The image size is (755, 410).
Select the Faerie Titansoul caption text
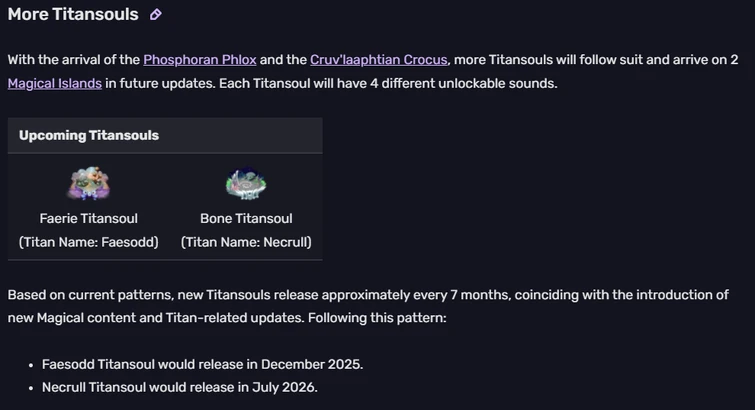click(x=88, y=218)
